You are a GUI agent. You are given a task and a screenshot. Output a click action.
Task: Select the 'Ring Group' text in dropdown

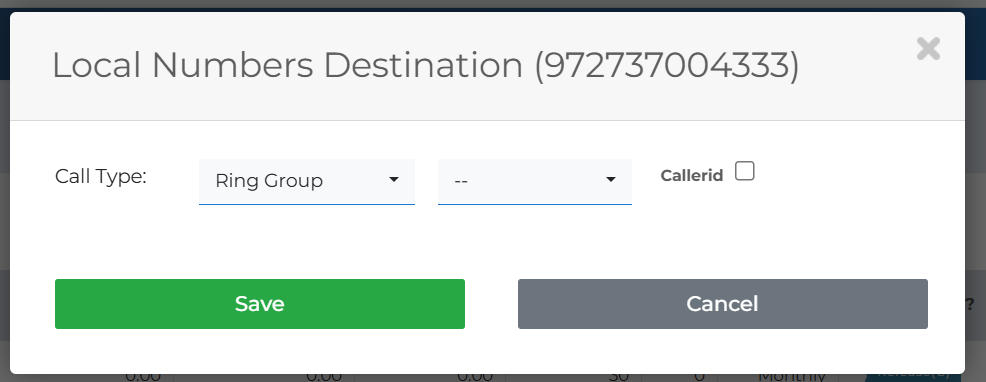click(269, 181)
